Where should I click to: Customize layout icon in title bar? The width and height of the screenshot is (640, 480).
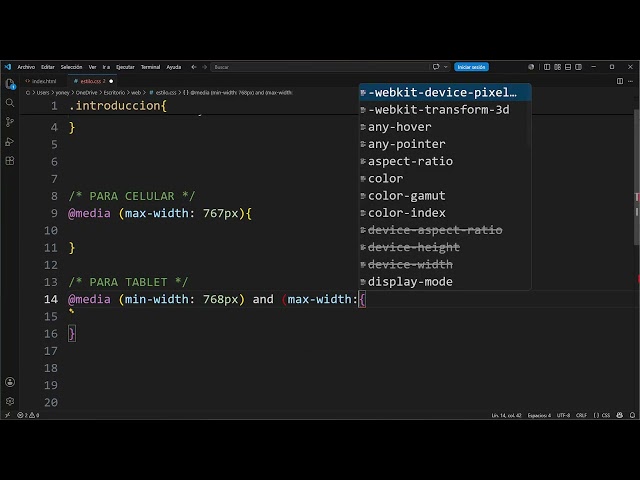click(558, 67)
